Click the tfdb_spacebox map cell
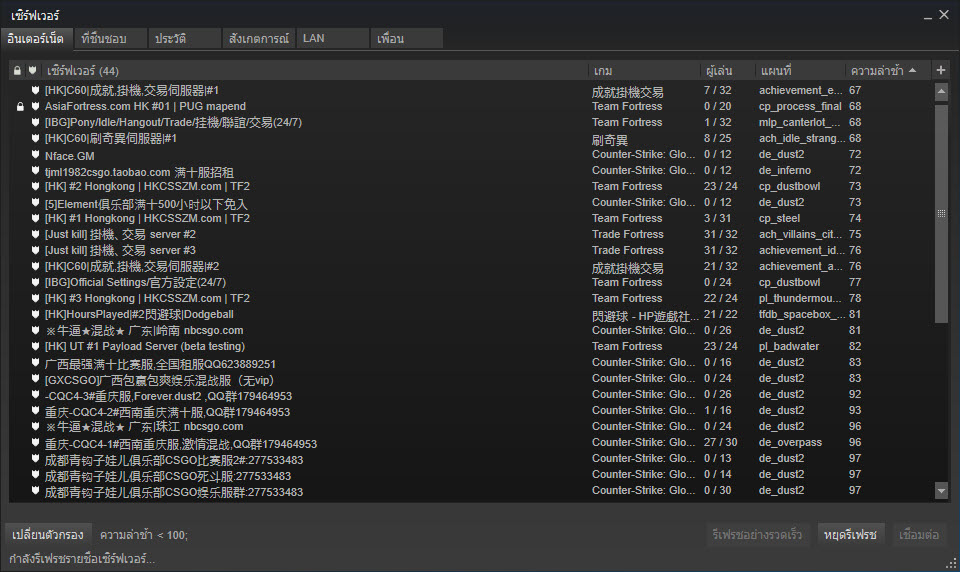960x572 pixels. click(x=801, y=314)
